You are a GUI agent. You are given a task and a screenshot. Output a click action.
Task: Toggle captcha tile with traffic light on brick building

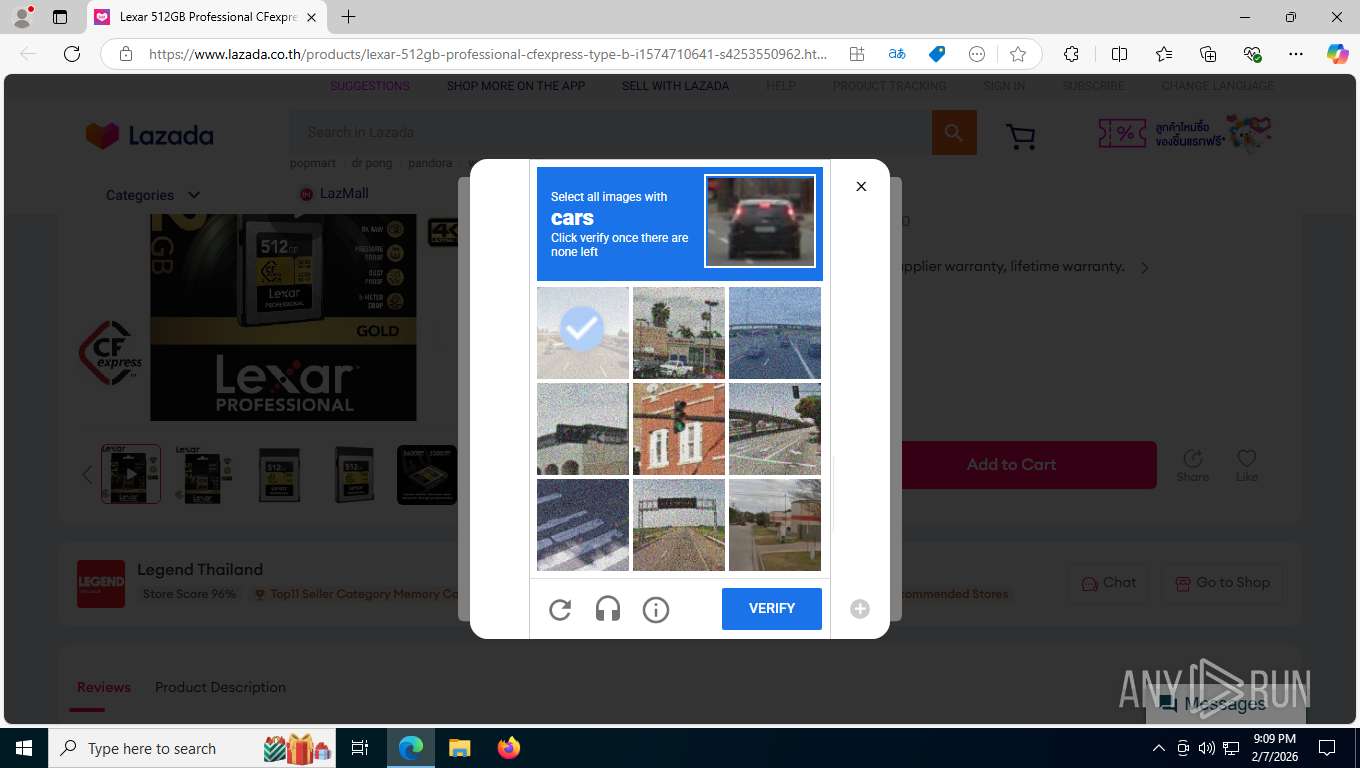(x=679, y=429)
